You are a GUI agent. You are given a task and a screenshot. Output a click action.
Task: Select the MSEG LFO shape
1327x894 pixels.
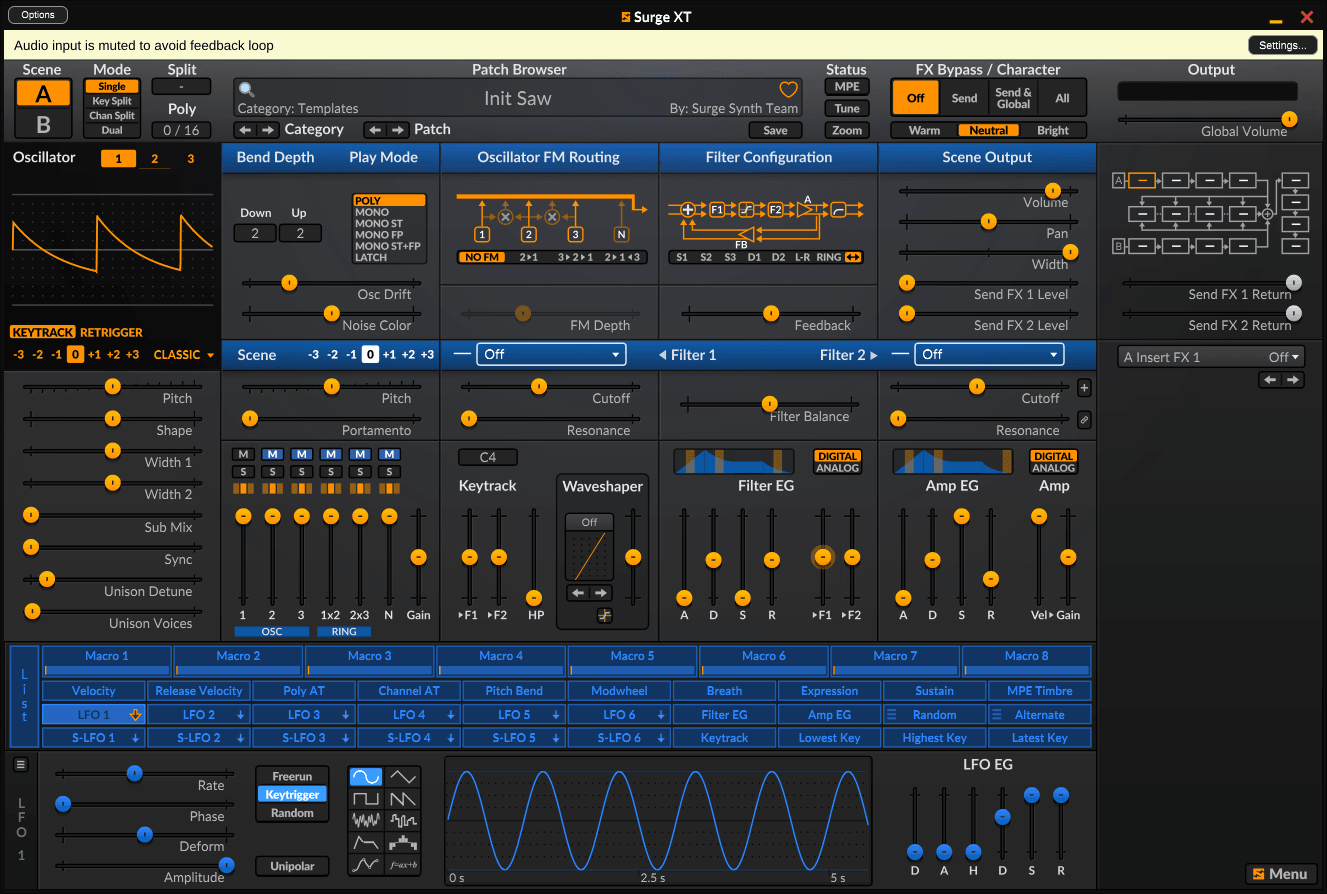click(x=366, y=864)
